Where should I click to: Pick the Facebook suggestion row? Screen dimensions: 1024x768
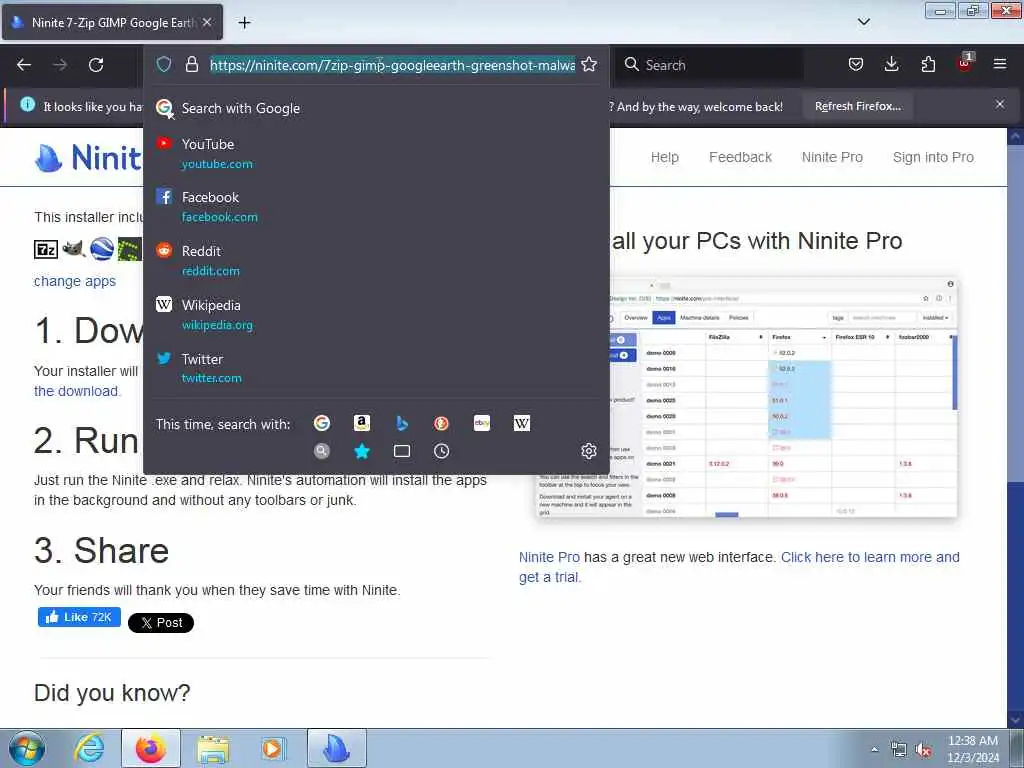pos(376,206)
